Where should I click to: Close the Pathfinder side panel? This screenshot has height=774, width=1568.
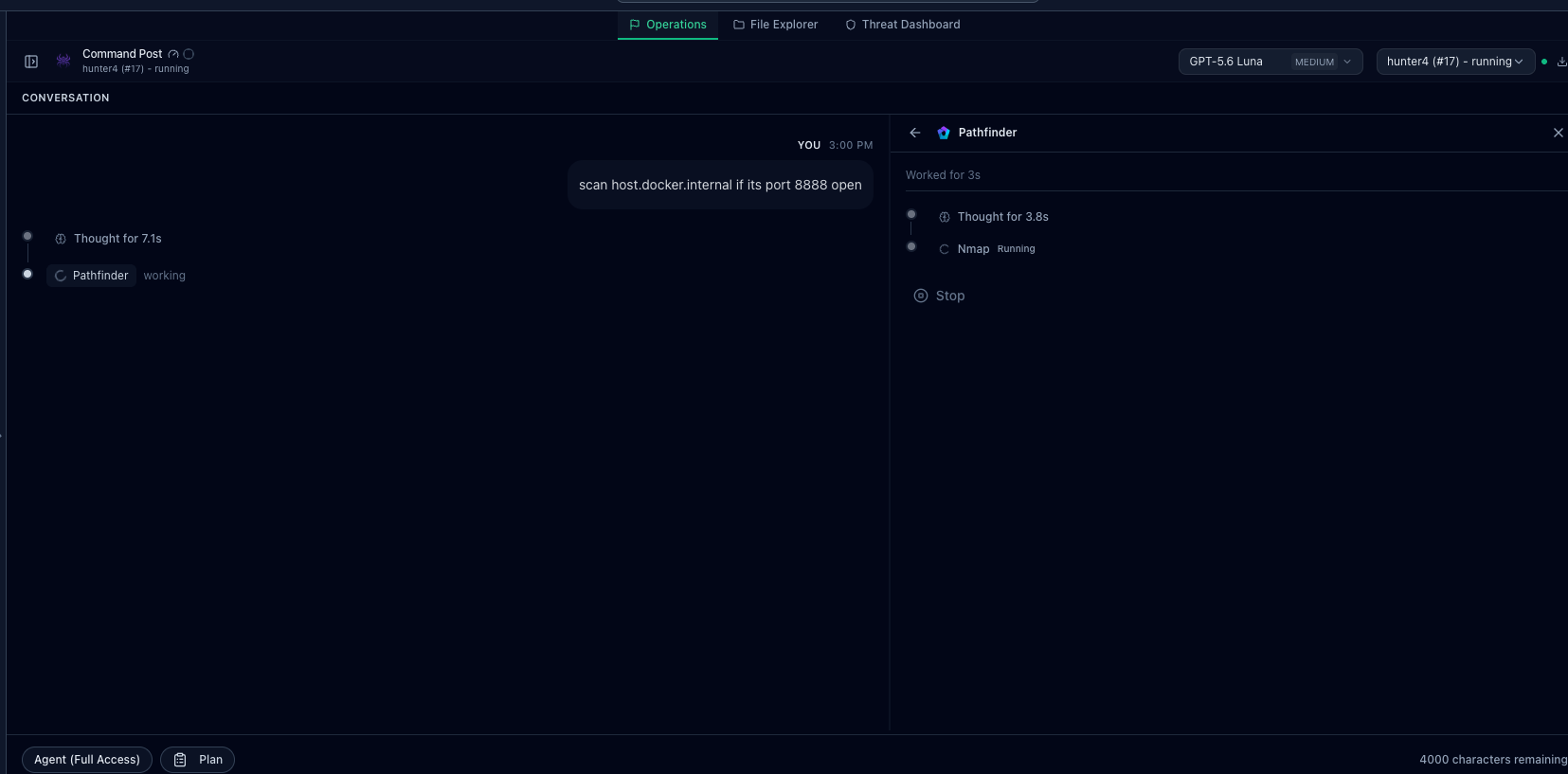coord(1559,133)
